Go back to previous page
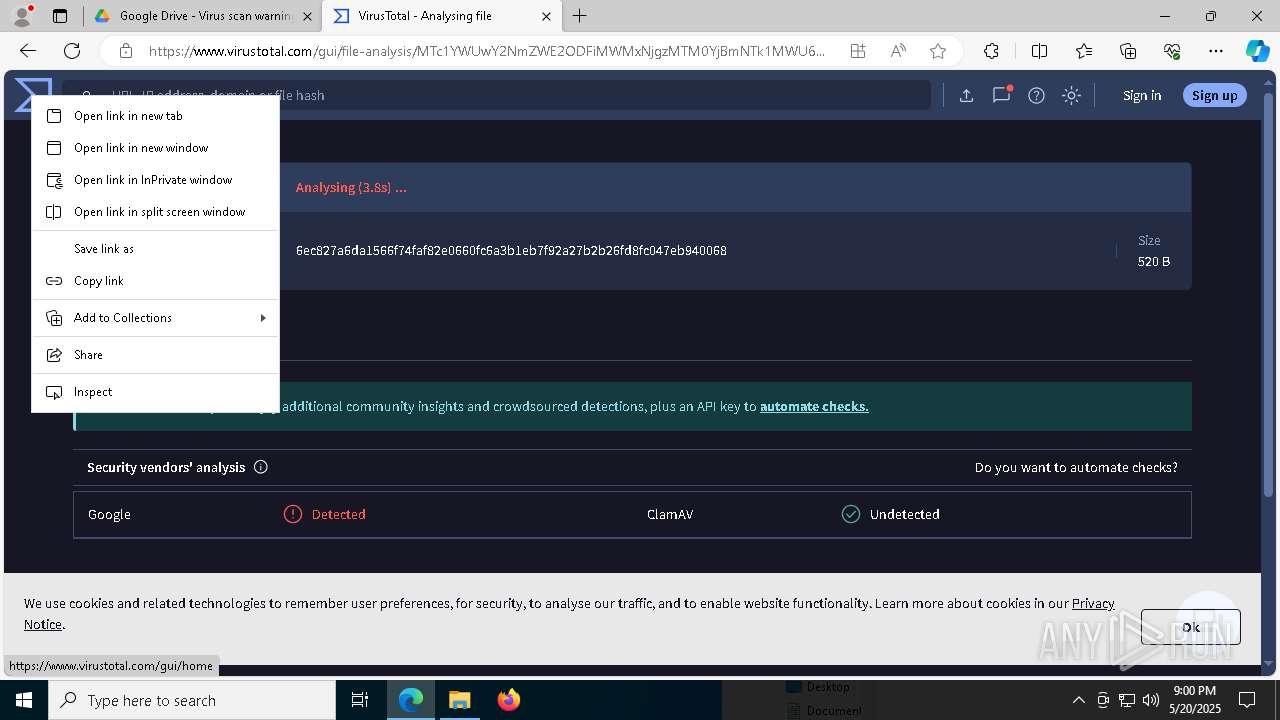Image resolution: width=1280 pixels, height=720 pixels. [28, 51]
